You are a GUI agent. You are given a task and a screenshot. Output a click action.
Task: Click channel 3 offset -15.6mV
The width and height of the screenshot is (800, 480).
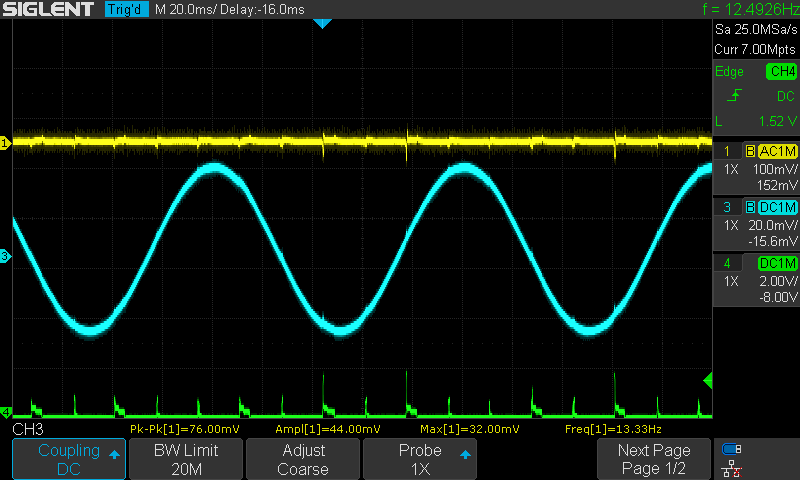pyautogui.click(x=773, y=241)
